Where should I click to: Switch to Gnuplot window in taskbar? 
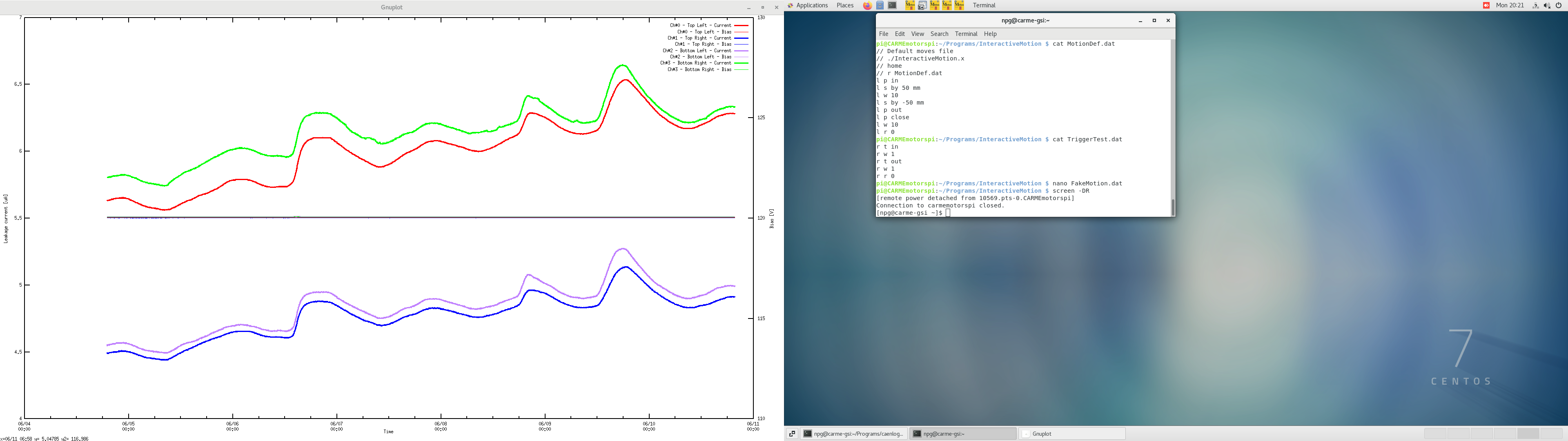tap(1072, 434)
